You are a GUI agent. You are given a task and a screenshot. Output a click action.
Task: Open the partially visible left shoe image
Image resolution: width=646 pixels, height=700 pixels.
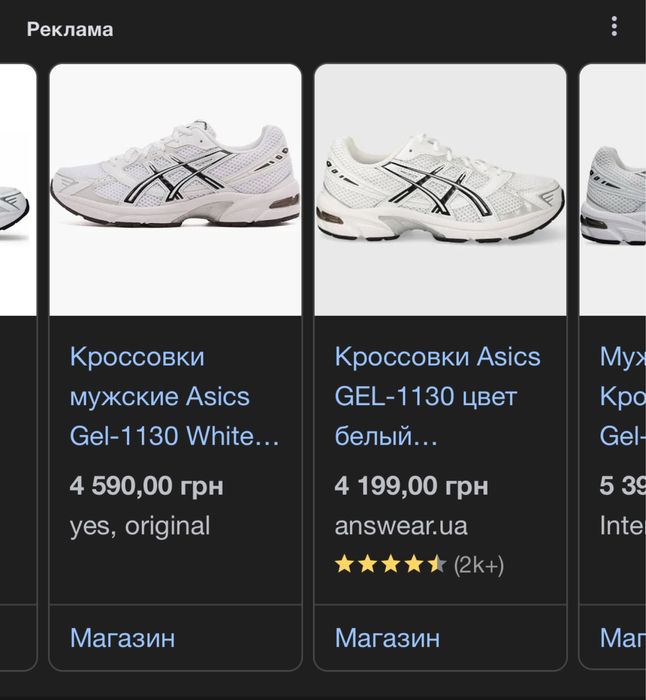click(17, 190)
